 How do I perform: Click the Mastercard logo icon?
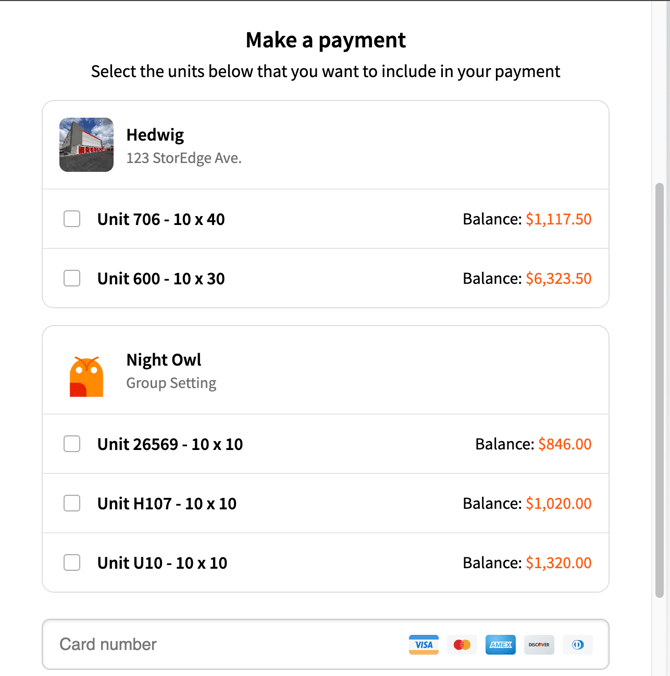click(462, 645)
